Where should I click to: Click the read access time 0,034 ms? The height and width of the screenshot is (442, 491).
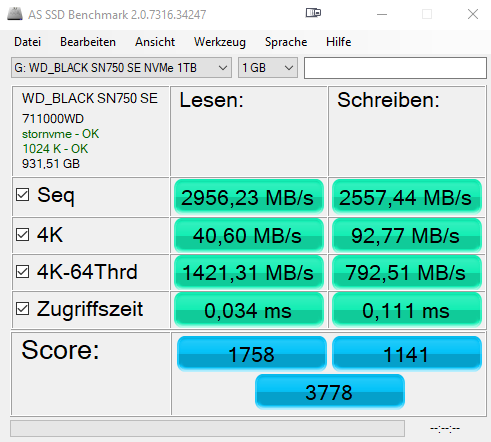coord(249,310)
